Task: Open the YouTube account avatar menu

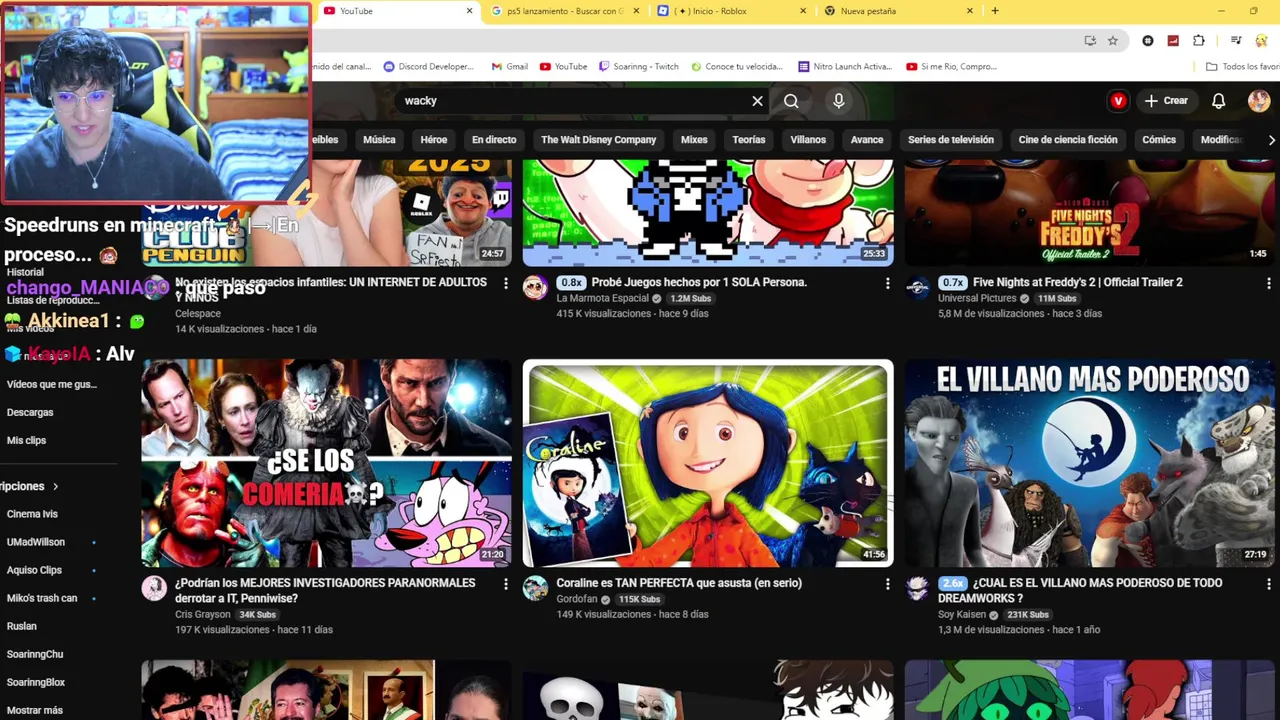Action: (1259, 101)
